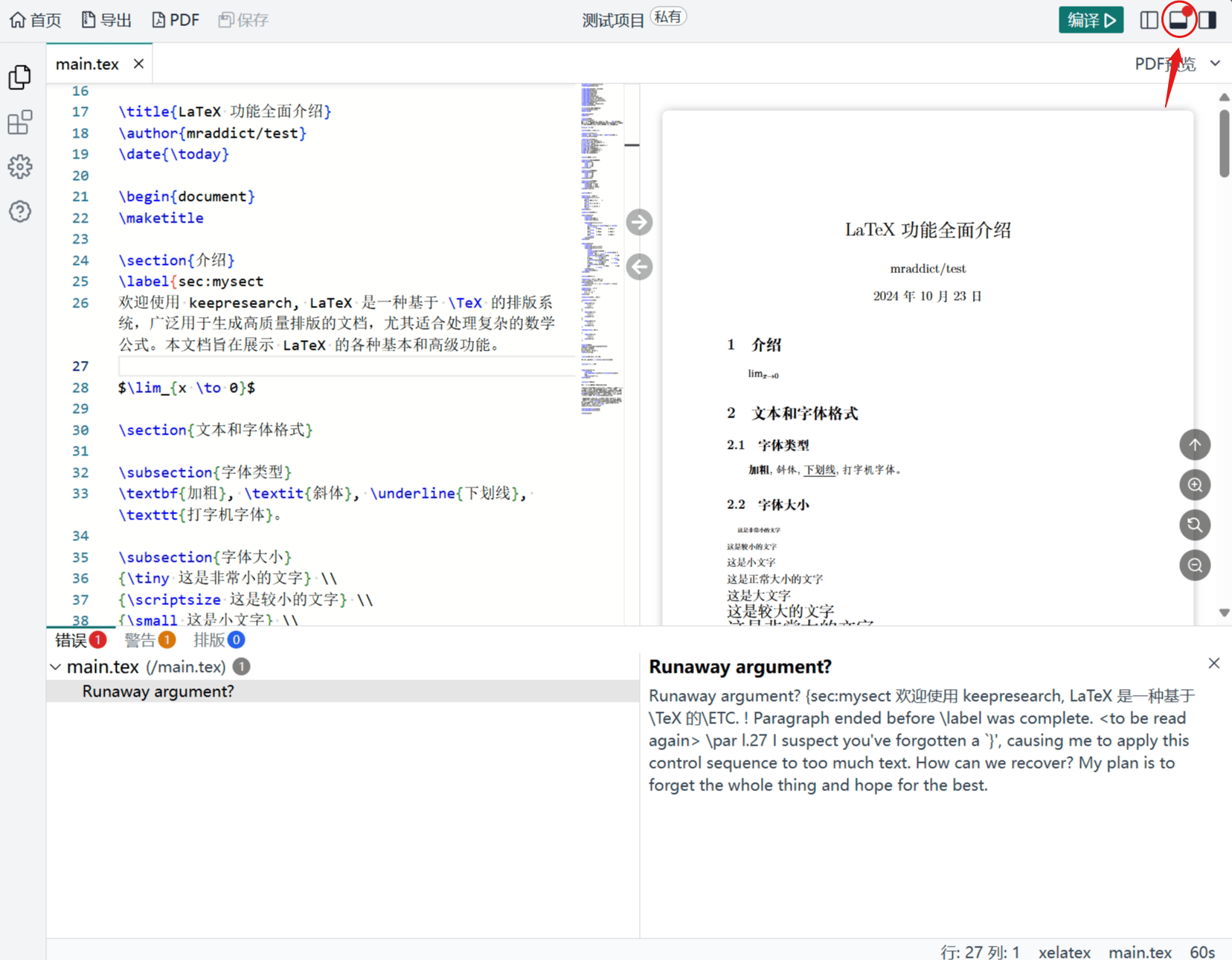Toggle the right PDF panel visibility

tap(1208, 19)
